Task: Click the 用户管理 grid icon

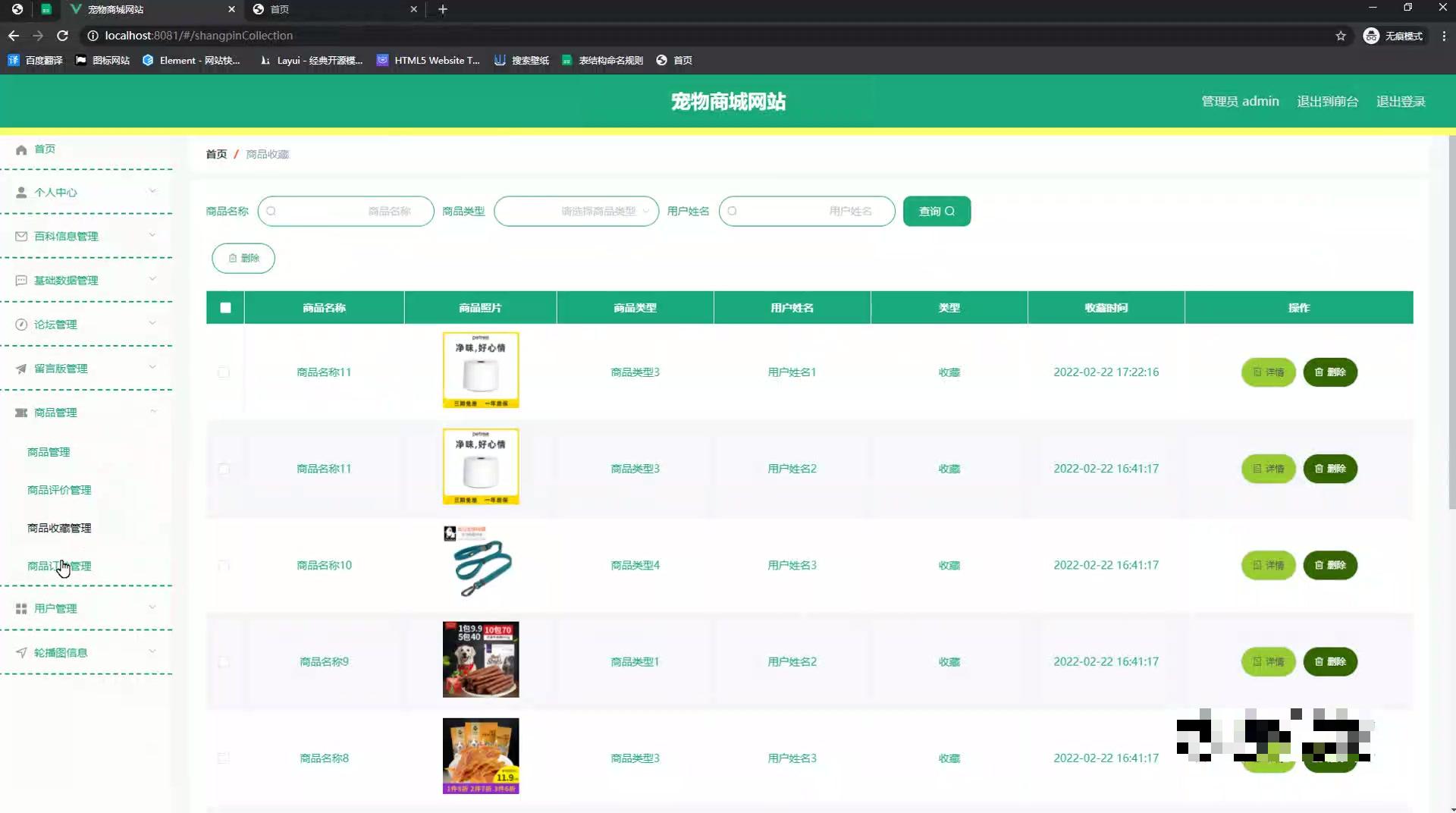Action: click(21, 608)
